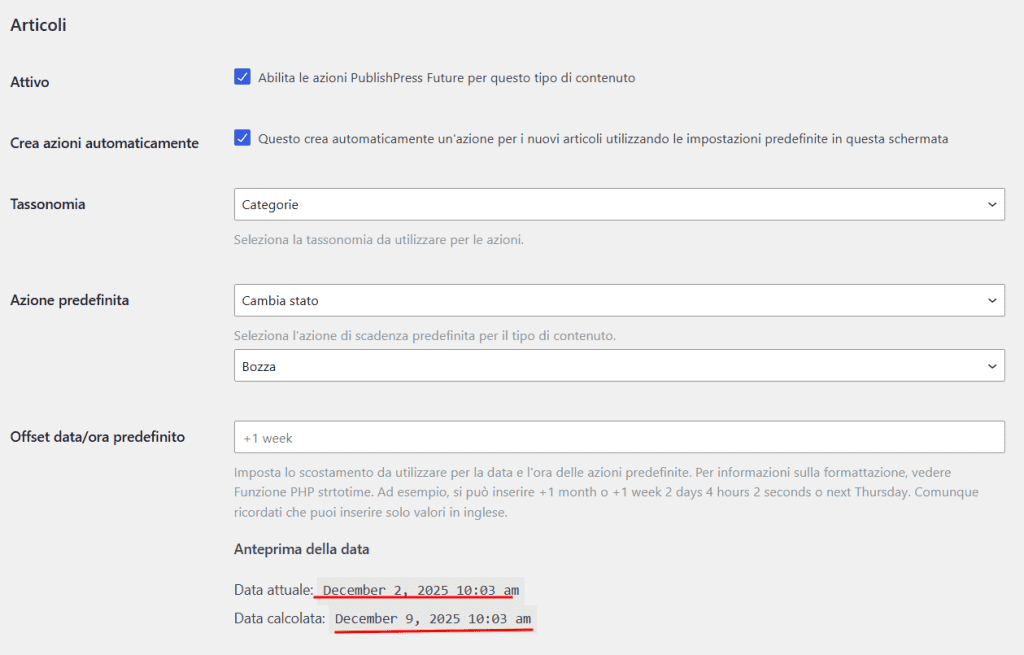Open the "Bozza" status dropdown
Viewport: 1024px width, 655px height.
618,365
